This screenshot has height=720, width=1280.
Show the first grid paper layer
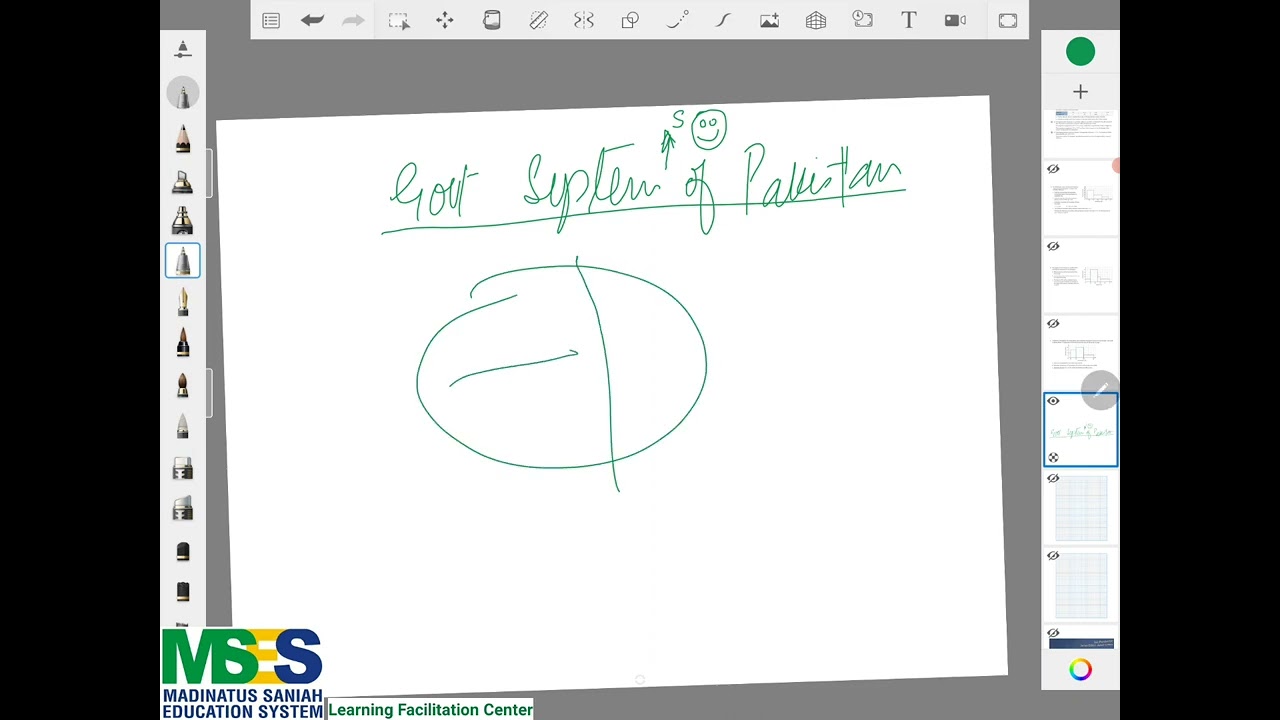pos(1053,478)
